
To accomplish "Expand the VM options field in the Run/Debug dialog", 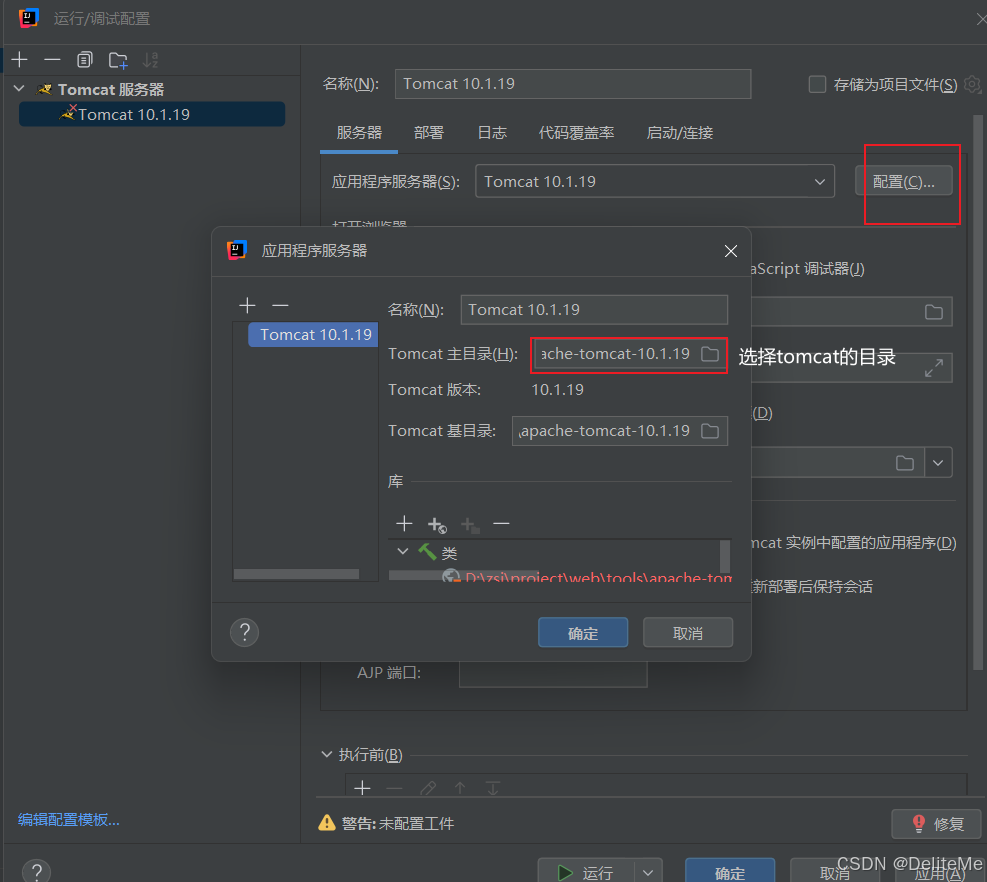I will (933, 368).
